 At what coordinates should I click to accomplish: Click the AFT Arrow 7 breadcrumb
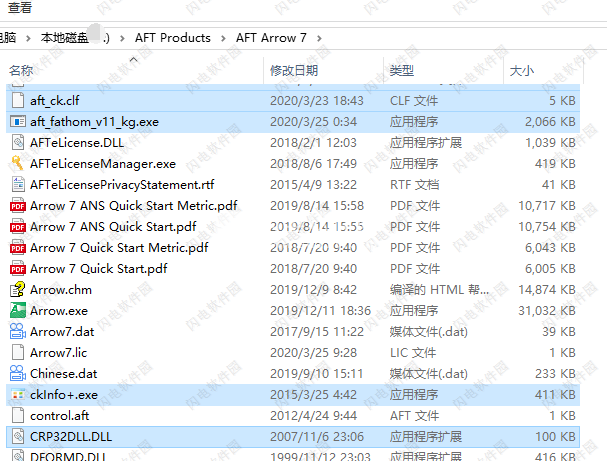click(x=271, y=38)
